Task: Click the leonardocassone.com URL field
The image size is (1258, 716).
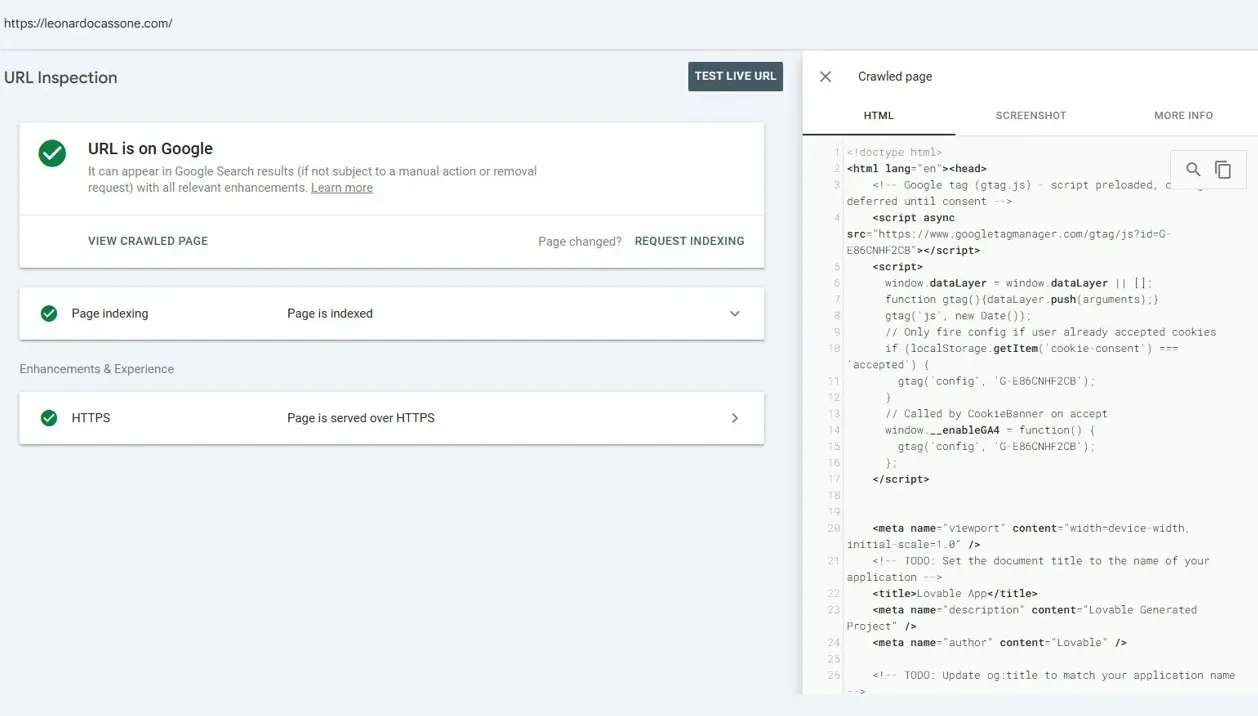Action: click(x=88, y=23)
